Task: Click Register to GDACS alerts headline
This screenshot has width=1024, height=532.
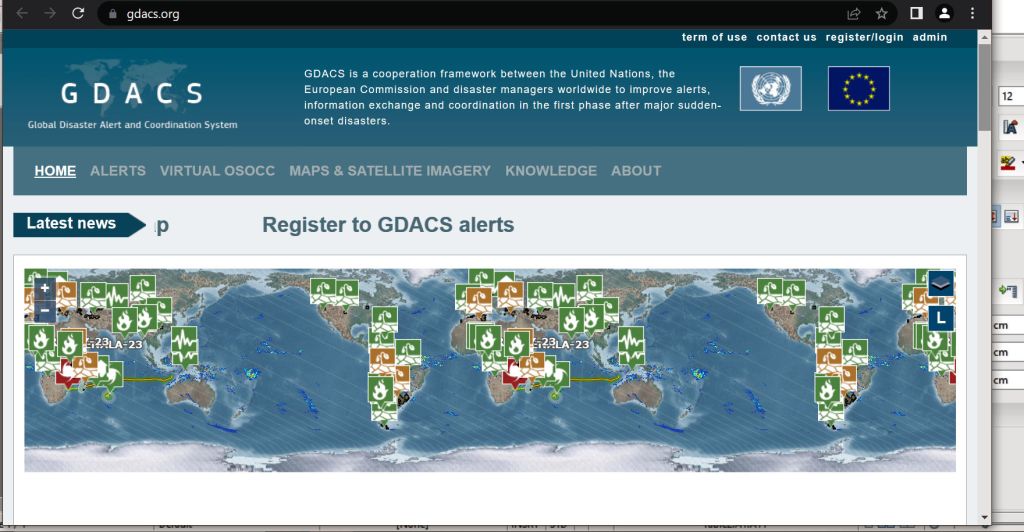Action: pyautogui.click(x=388, y=225)
